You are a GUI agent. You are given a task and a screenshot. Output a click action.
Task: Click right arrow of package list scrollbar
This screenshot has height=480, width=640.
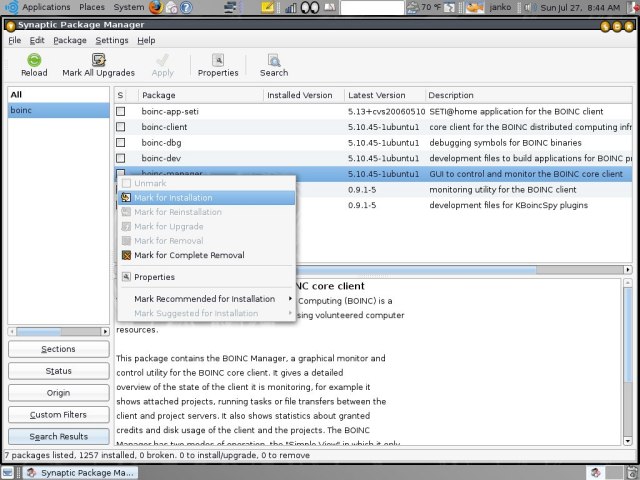628,269
